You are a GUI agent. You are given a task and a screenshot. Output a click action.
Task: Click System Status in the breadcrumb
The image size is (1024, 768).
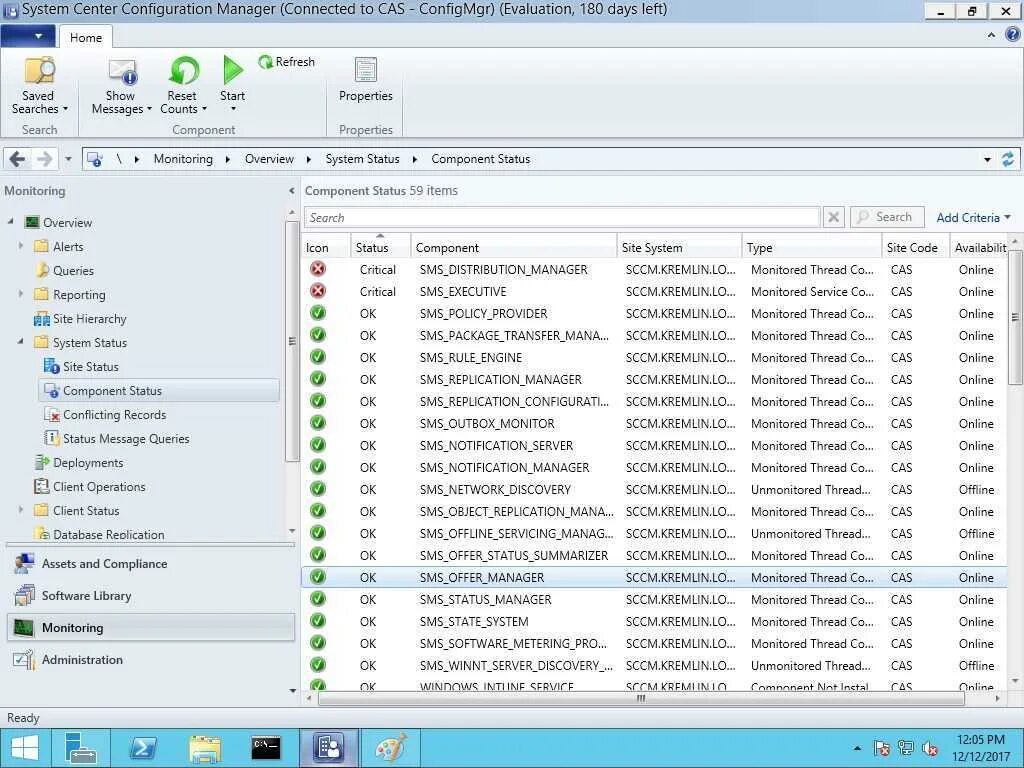[x=362, y=159]
